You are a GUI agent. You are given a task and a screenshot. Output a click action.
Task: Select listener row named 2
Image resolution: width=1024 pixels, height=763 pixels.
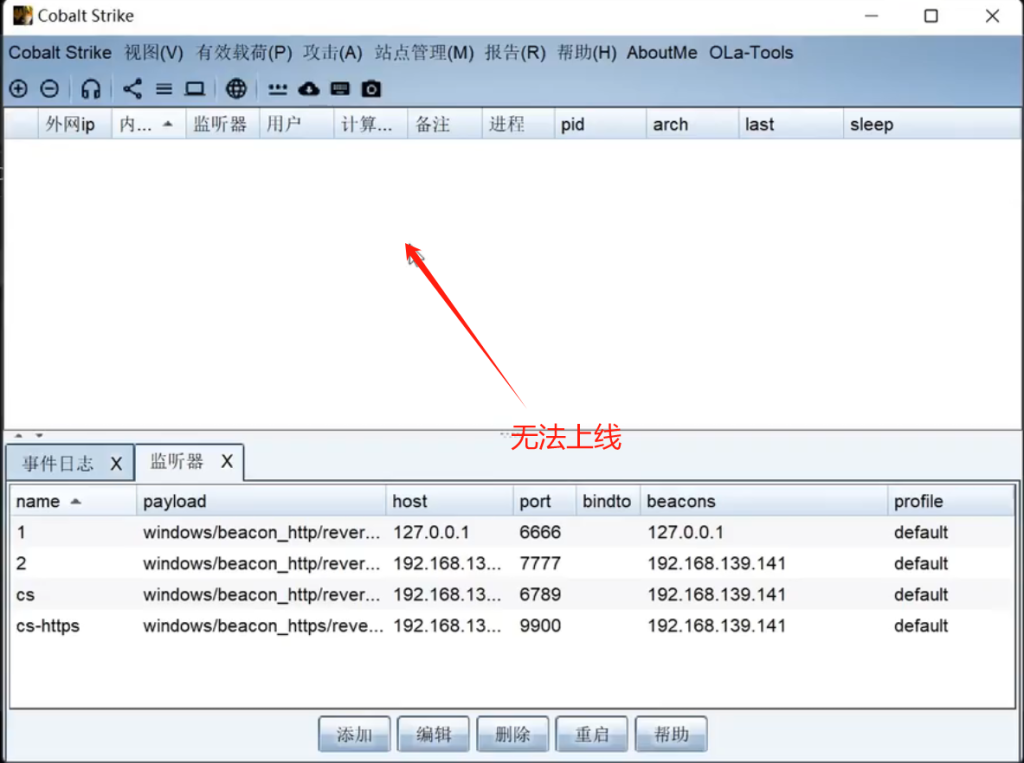[x=512, y=563]
